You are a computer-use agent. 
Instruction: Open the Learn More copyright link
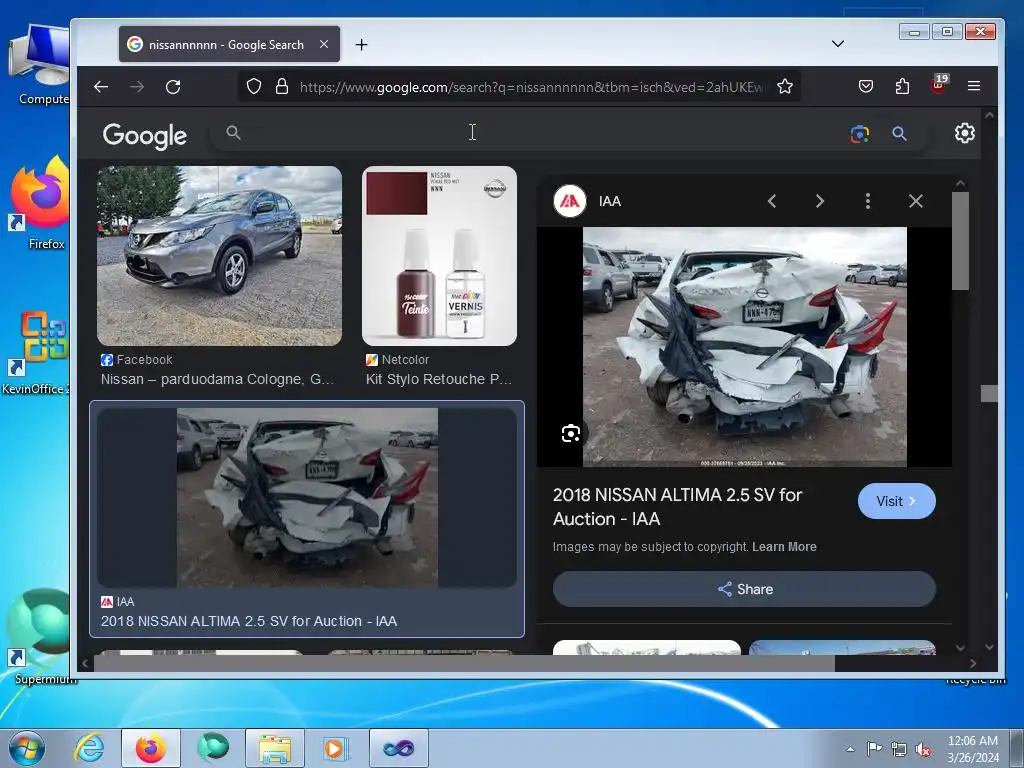tap(784, 547)
